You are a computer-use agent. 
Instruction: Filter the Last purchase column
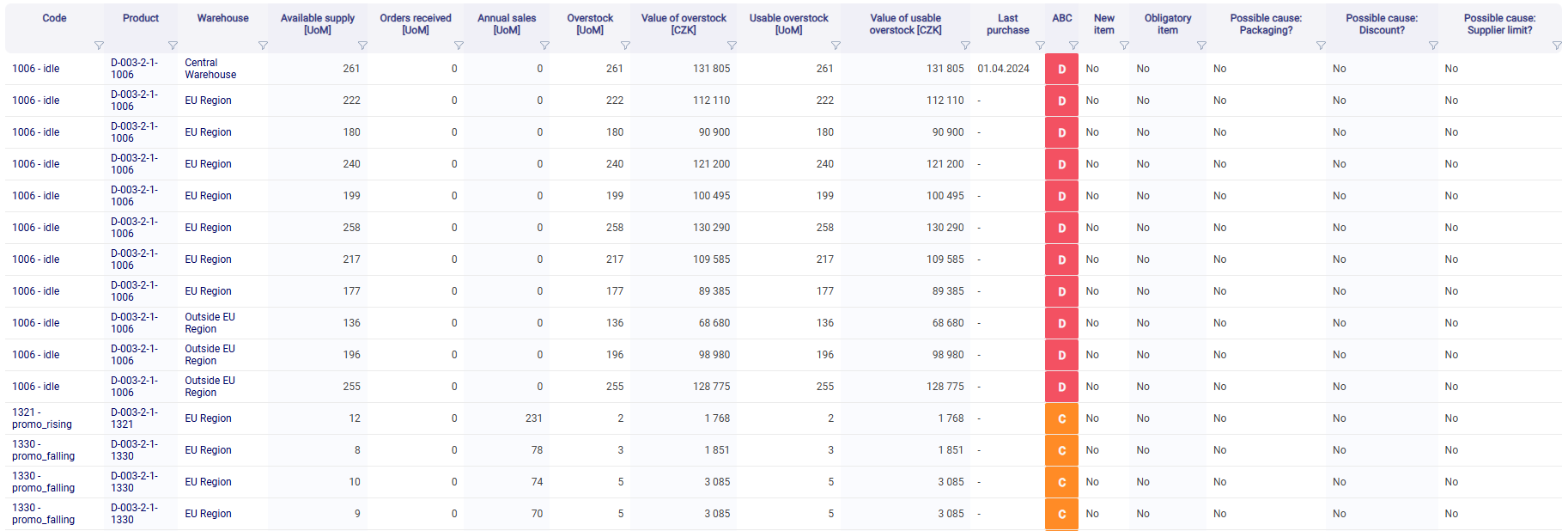coord(1040,46)
